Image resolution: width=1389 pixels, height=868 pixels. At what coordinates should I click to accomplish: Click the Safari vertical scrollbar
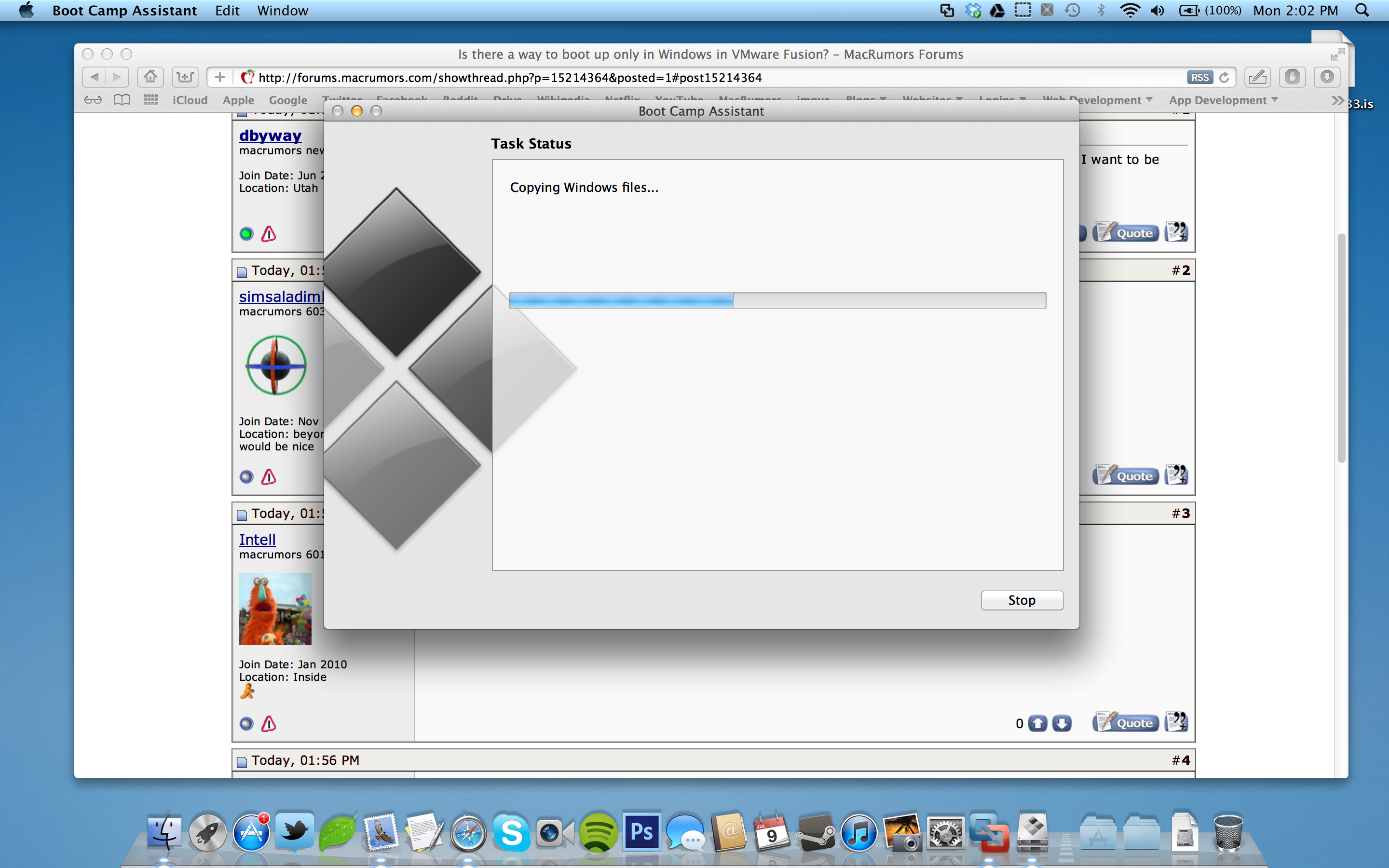click(1341, 347)
